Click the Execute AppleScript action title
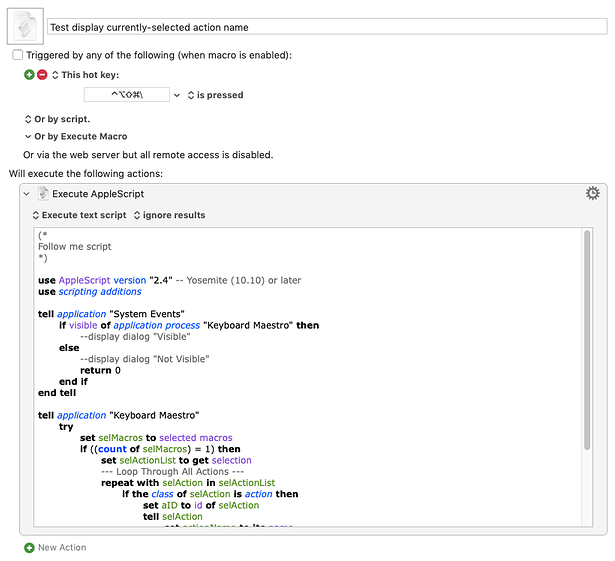Image resolution: width=615 pixels, height=561 pixels. (98, 194)
